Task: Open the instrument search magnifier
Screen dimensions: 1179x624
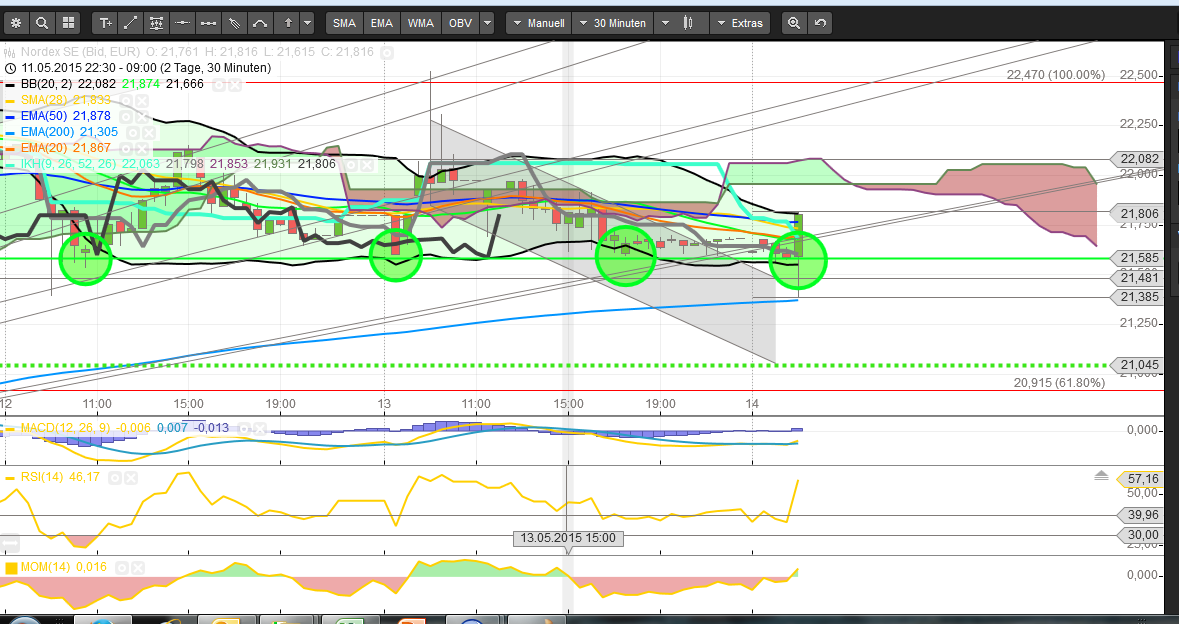Action: (42, 23)
